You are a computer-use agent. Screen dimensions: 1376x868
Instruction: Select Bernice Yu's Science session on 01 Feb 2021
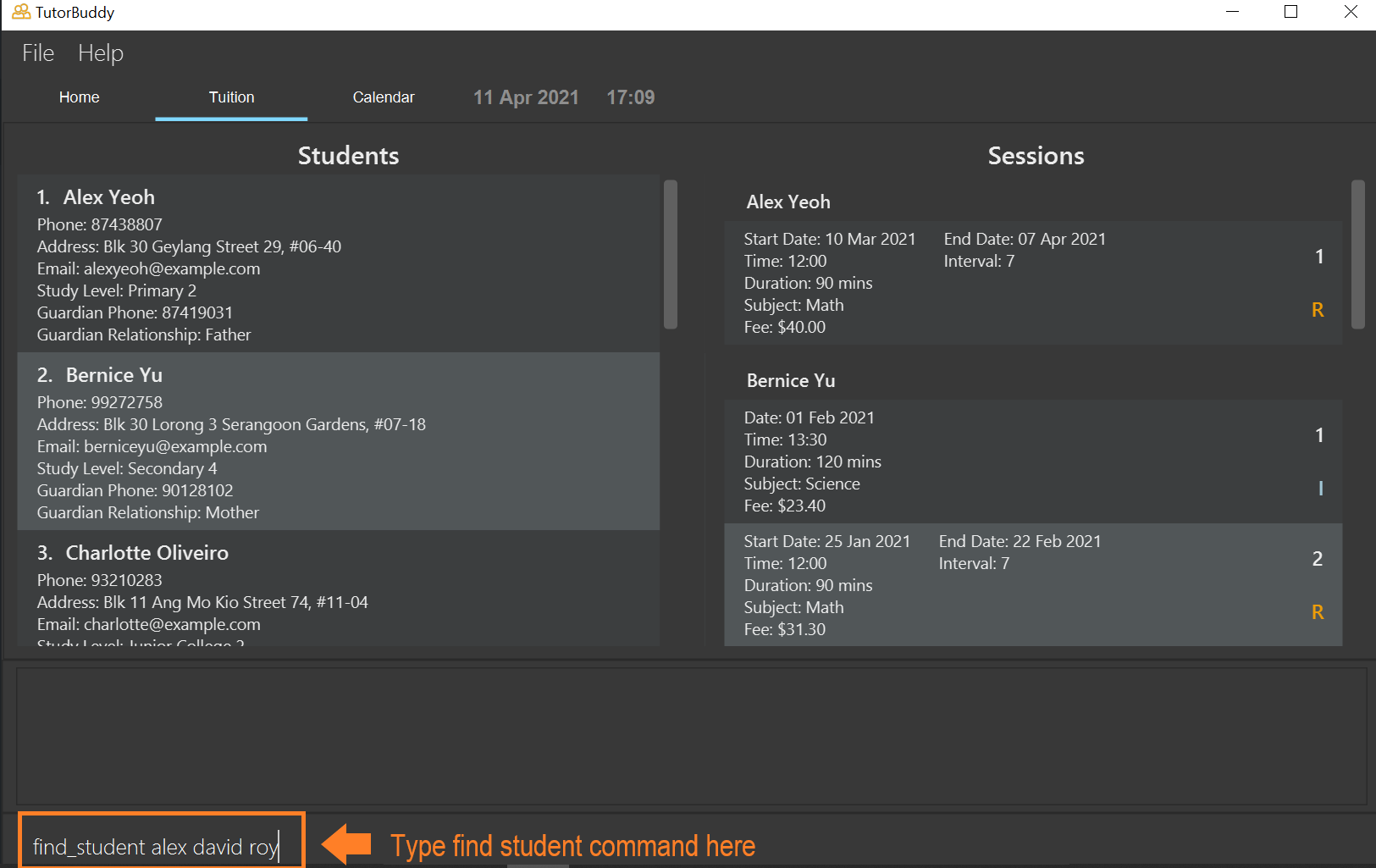[1033, 462]
